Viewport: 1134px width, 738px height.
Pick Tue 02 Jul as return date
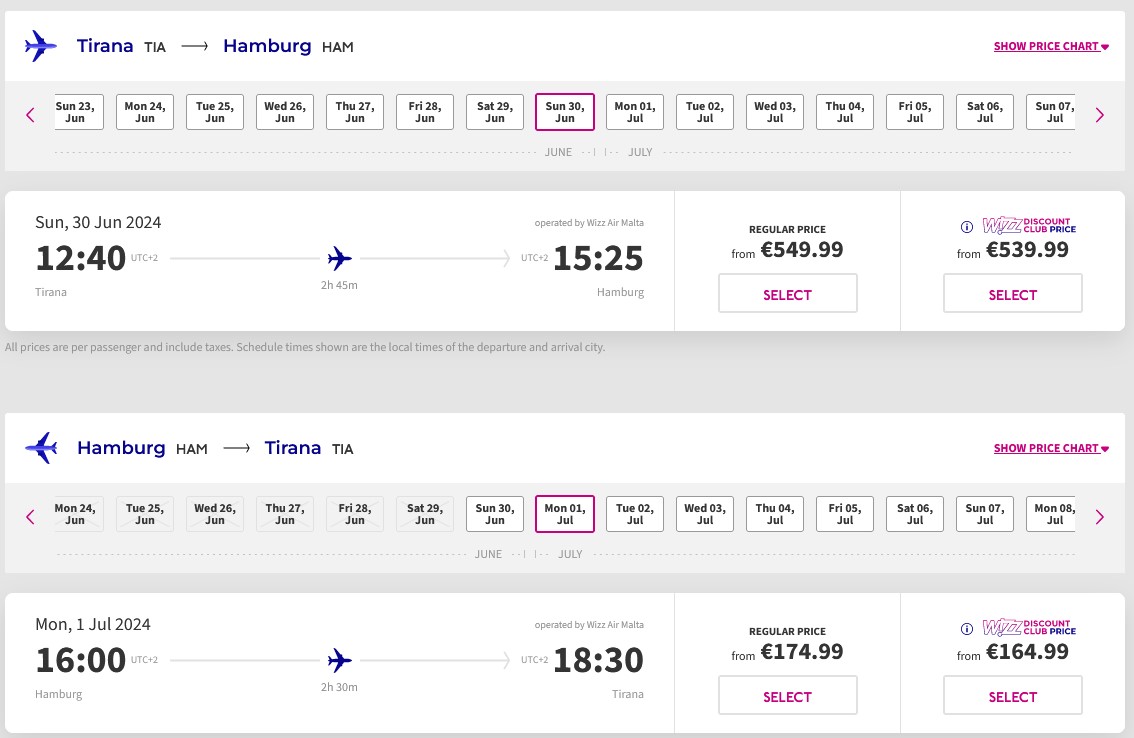click(635, 514)
